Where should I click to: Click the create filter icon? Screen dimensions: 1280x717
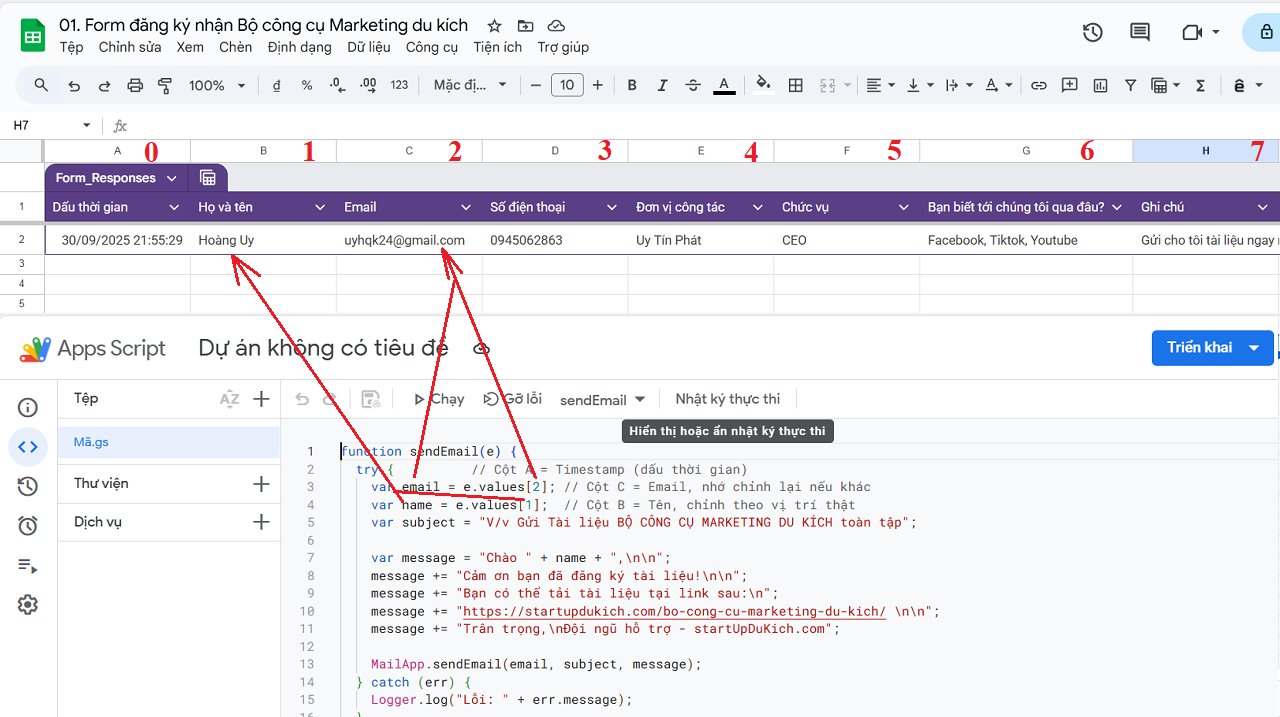coord(1130,85)
